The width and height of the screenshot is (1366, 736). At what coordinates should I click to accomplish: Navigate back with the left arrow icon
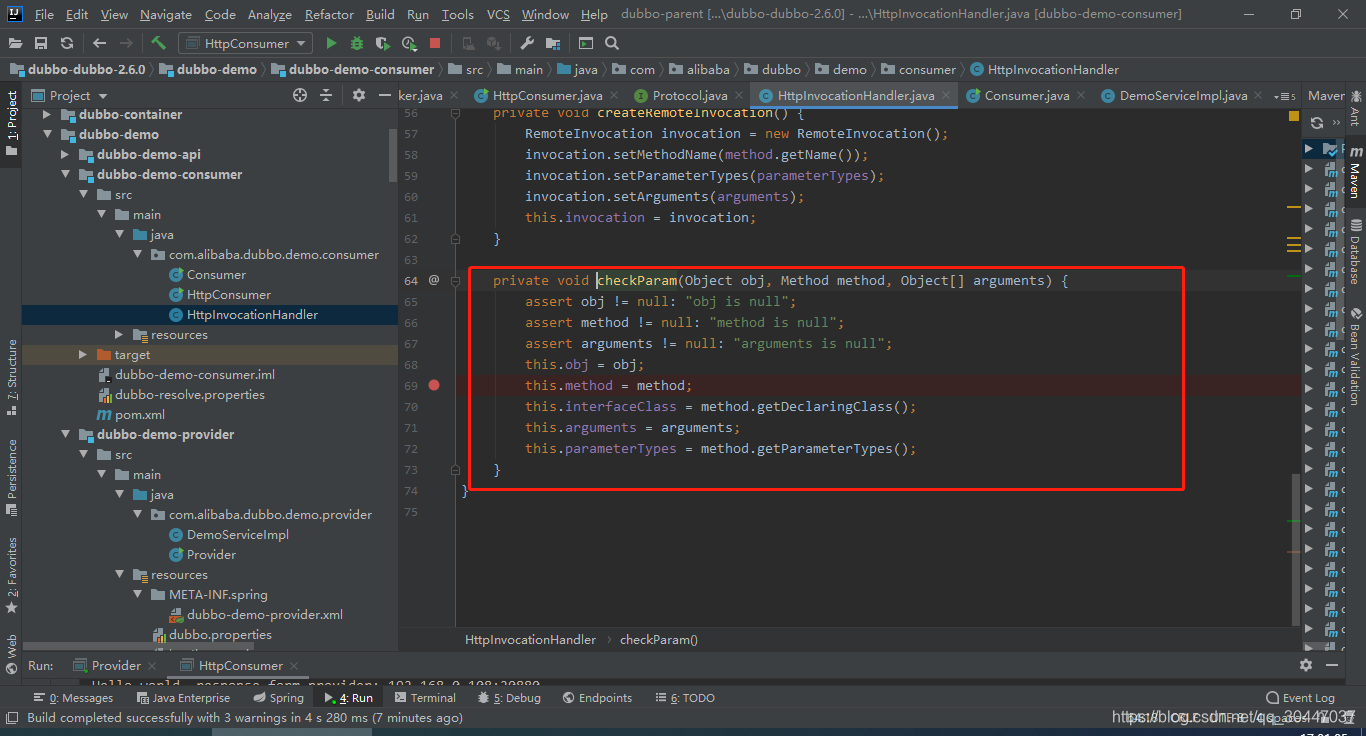coord(99,43)
